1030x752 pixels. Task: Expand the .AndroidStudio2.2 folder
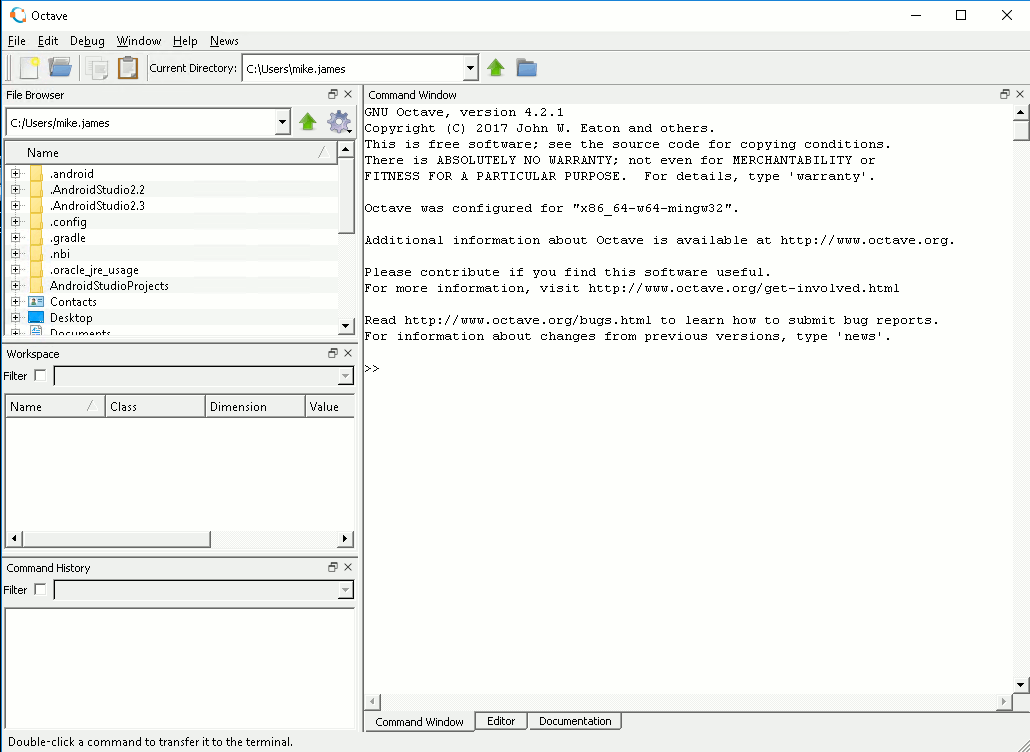(16, 190)
